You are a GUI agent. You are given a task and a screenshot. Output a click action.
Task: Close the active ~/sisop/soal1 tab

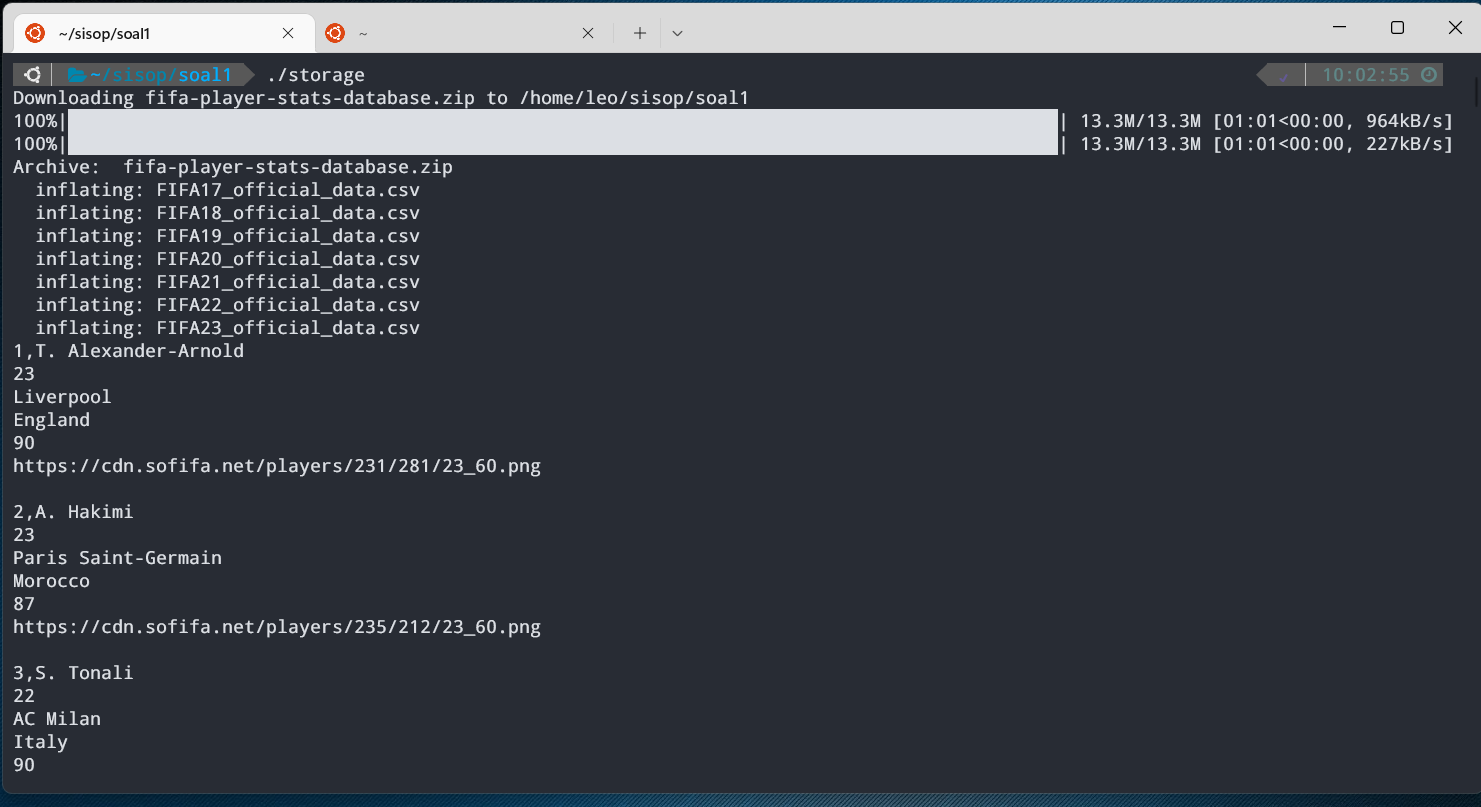[x=288, y=32]
